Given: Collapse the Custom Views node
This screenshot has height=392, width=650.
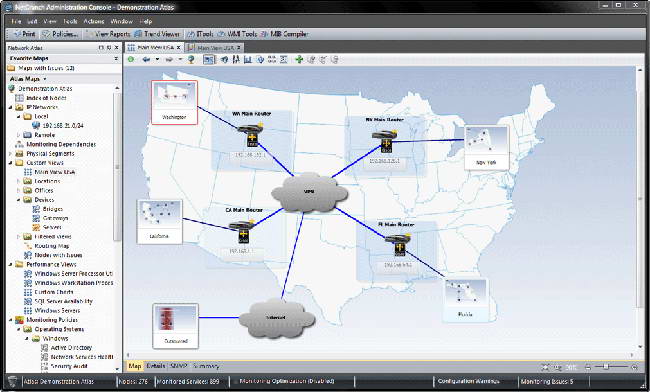Looking at the screenshot, I should [x=10, y=163].
